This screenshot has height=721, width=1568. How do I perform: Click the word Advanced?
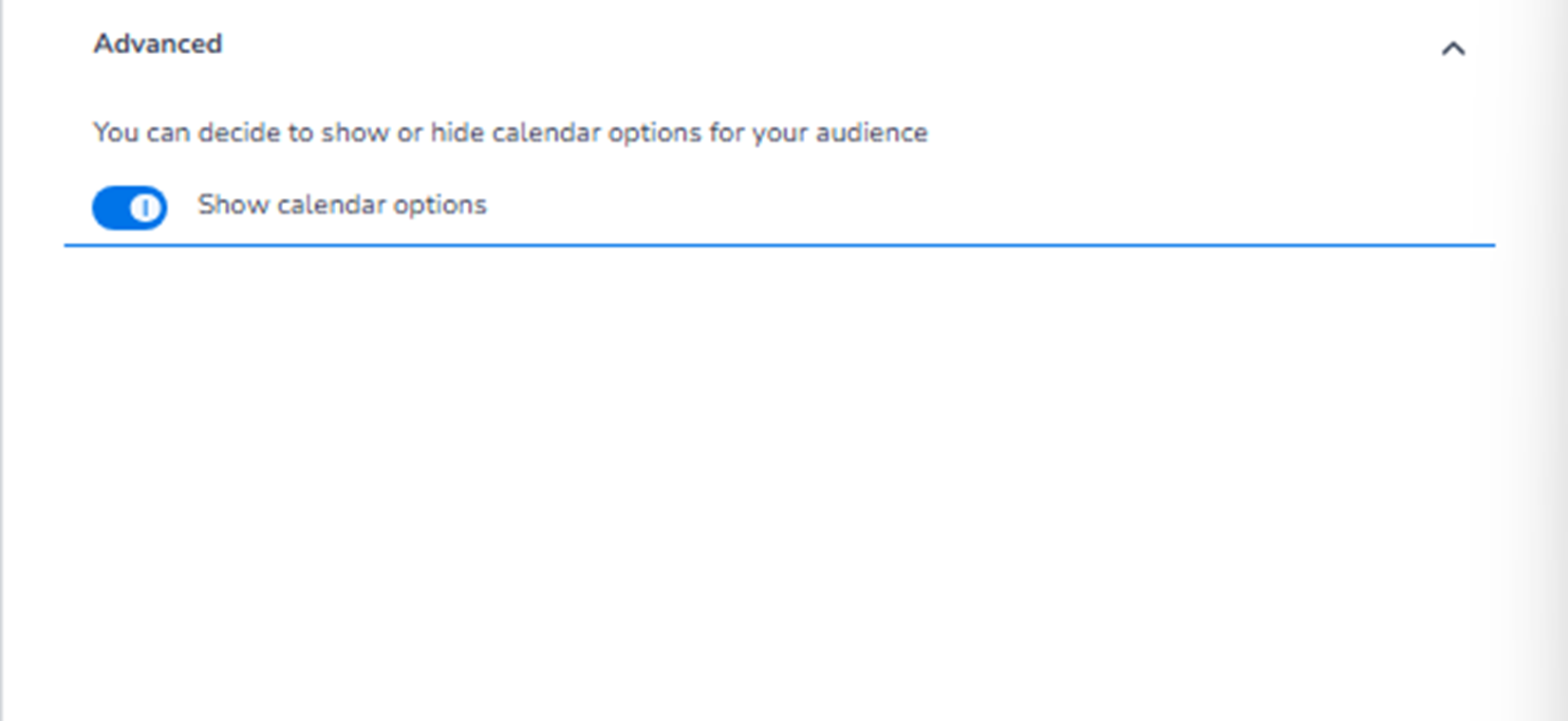point(158,44)
